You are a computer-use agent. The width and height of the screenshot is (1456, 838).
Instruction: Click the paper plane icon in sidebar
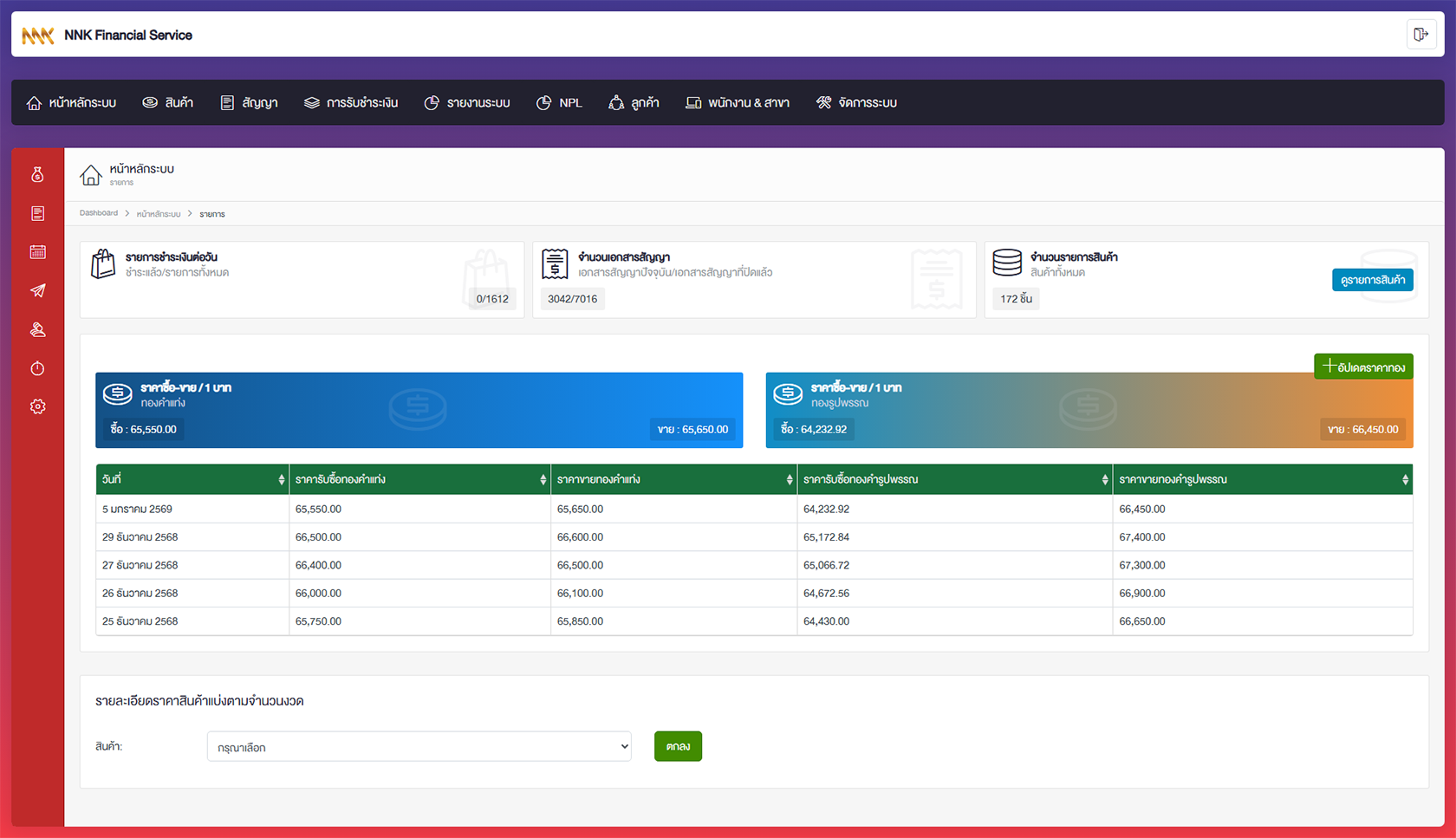pos(37,291)
